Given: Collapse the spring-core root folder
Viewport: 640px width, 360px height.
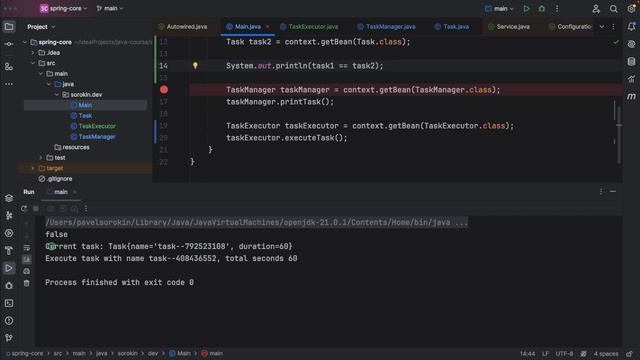Looking at the screenshot, I should pos(25,42).
